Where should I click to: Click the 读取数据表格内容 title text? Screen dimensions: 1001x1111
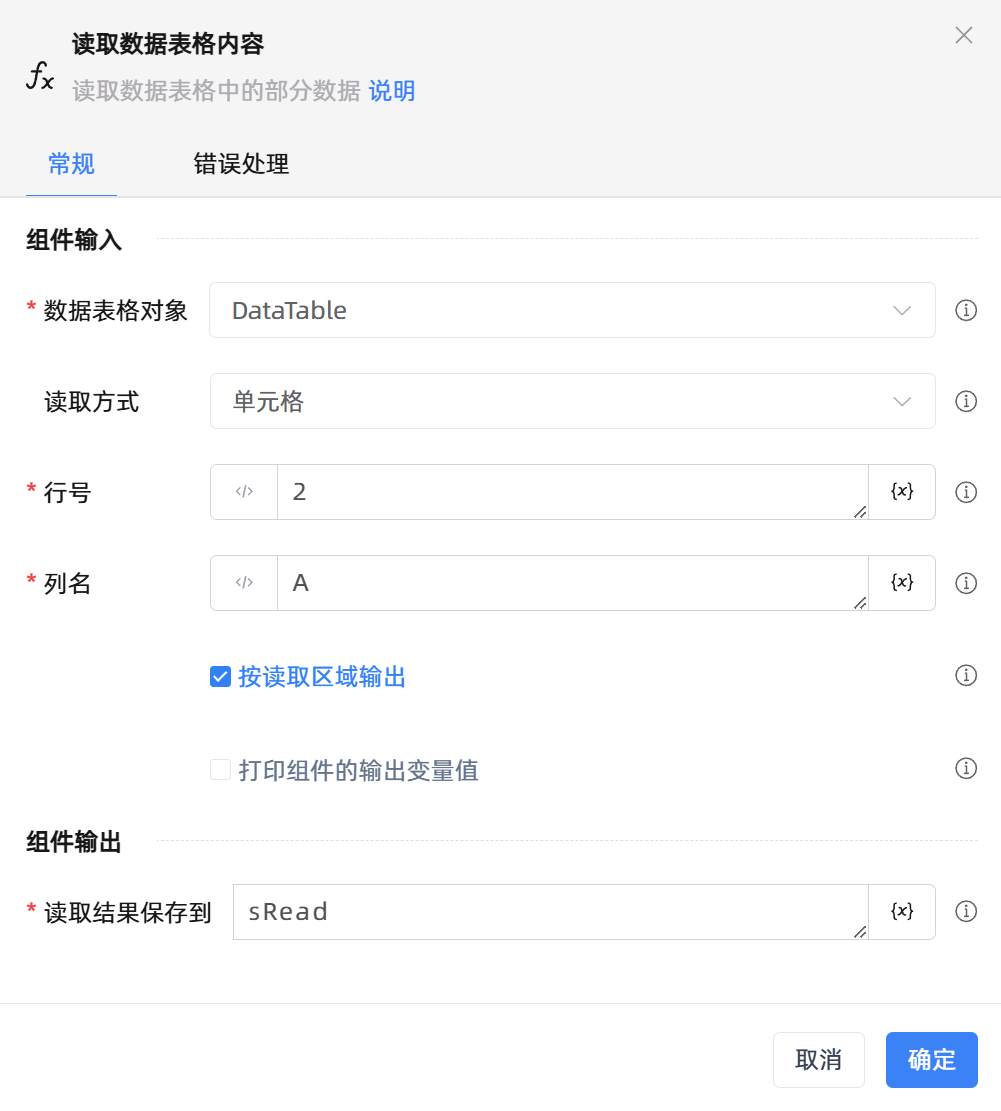[x=168, y=44]
